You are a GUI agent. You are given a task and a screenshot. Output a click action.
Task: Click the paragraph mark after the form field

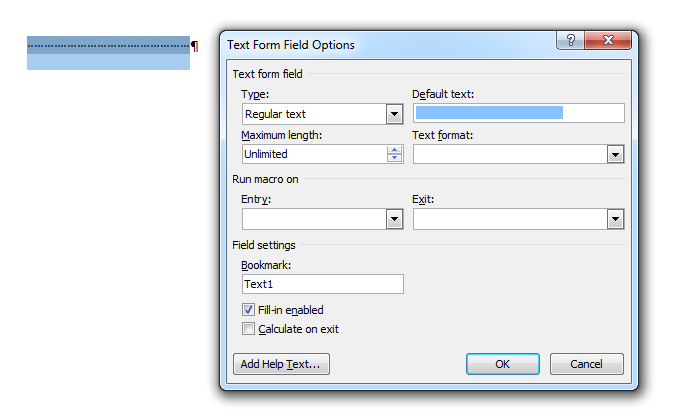pyautogui.click(x=194, y=46)
